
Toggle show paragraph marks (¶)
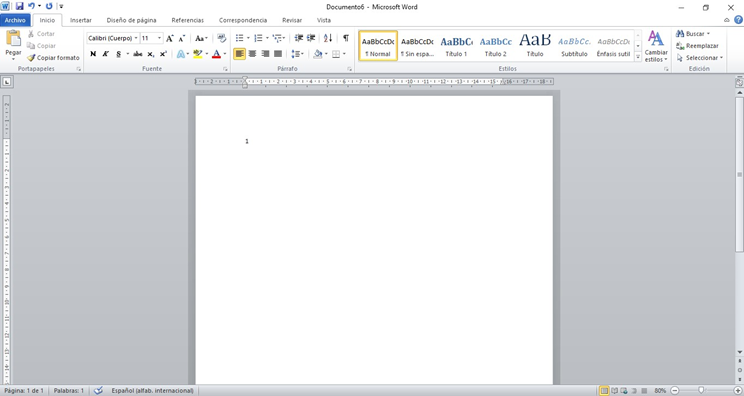346,38
